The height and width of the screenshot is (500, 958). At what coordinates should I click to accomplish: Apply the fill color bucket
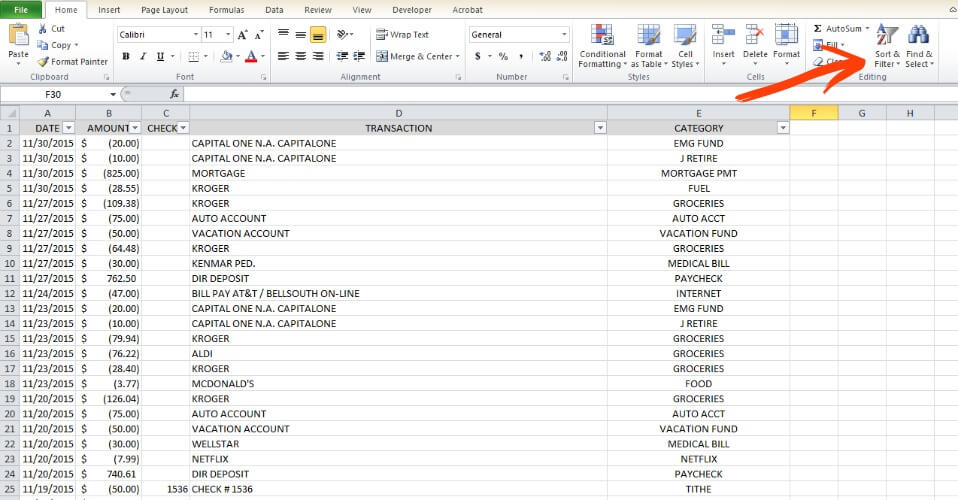[x=226, y=56]
